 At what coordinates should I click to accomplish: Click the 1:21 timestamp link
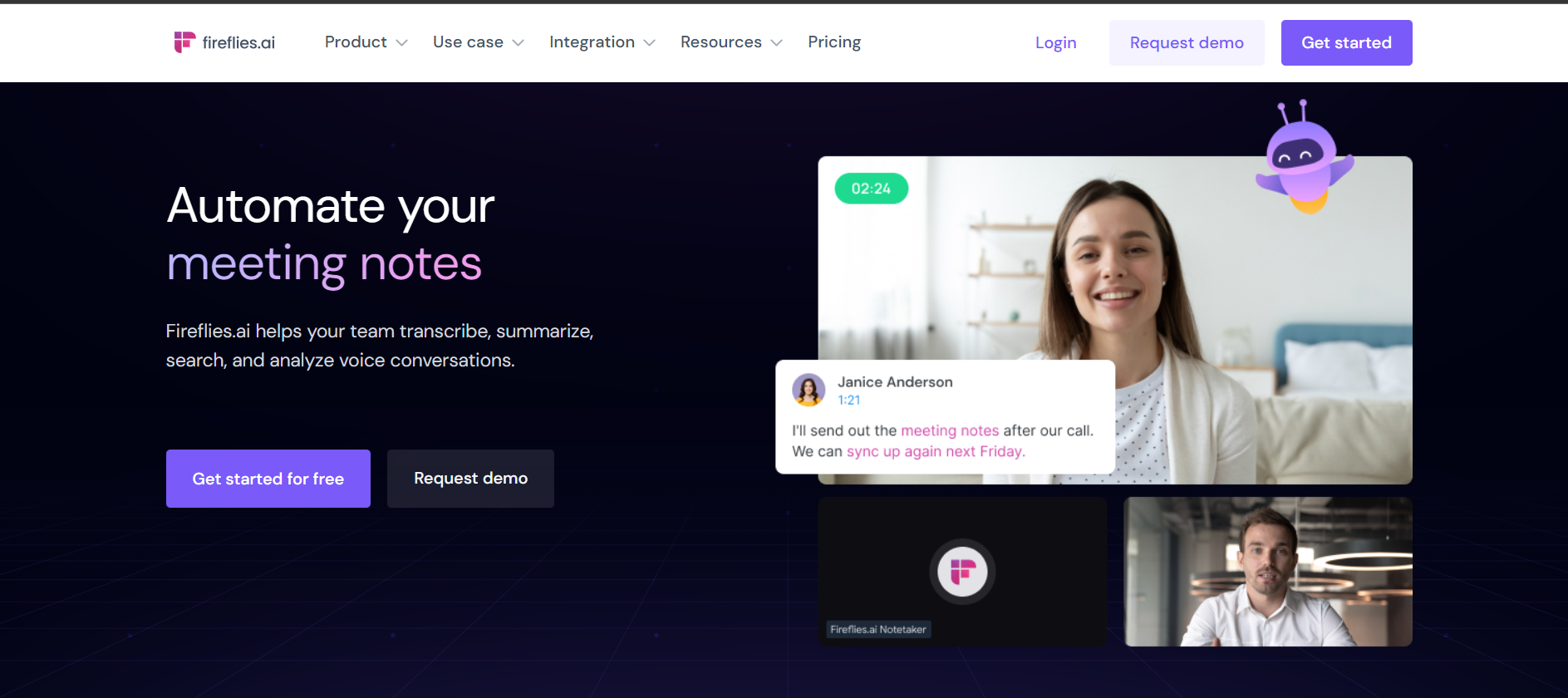point(848,401)
